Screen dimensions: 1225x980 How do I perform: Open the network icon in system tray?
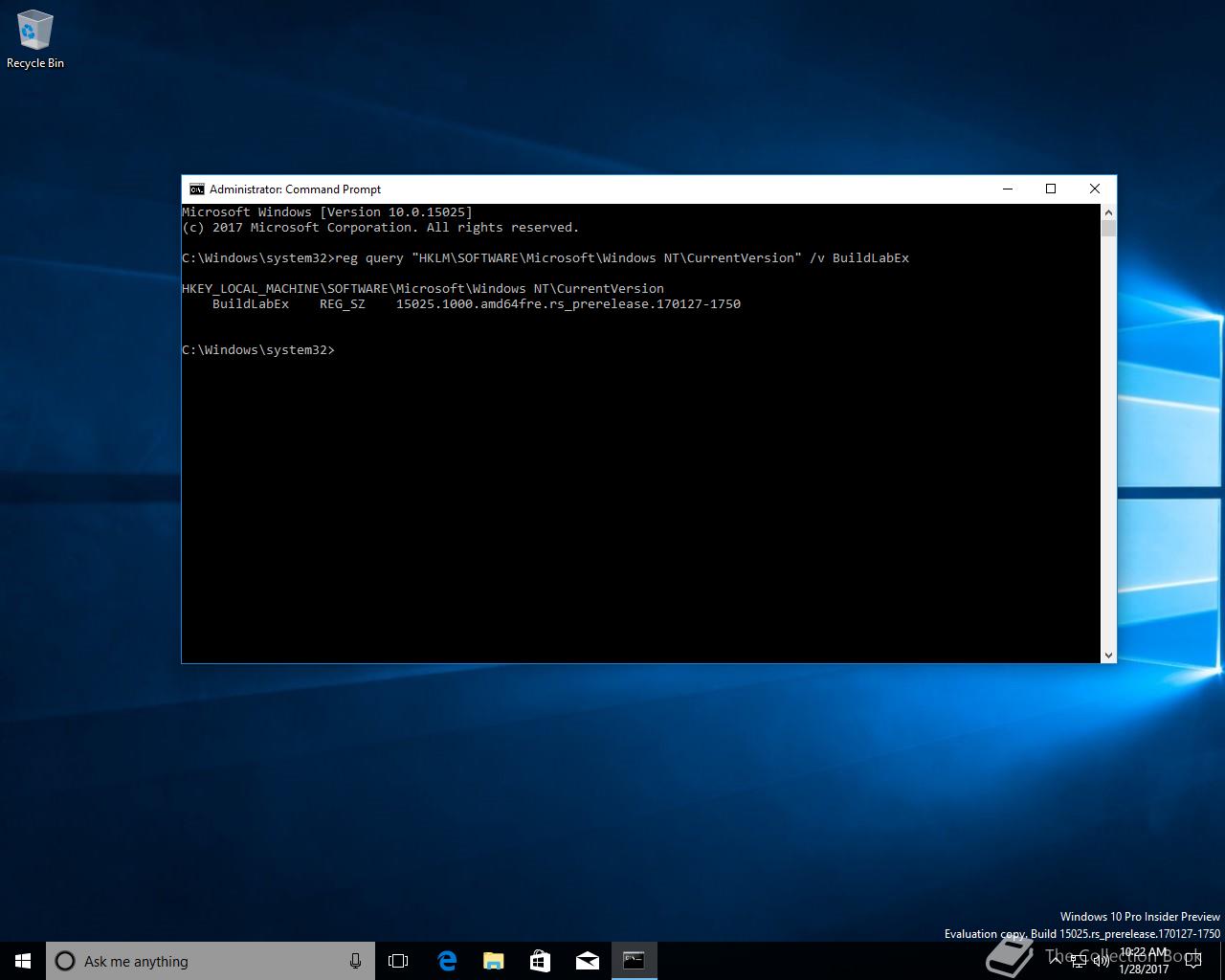coord(1079,961)
